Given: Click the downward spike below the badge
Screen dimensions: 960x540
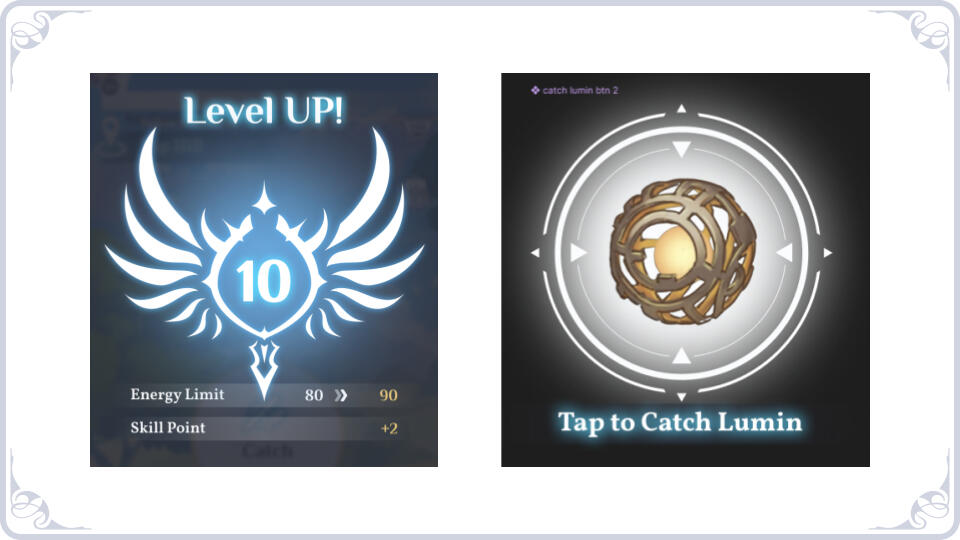Looking at the screenshot, I should point(264,368).
